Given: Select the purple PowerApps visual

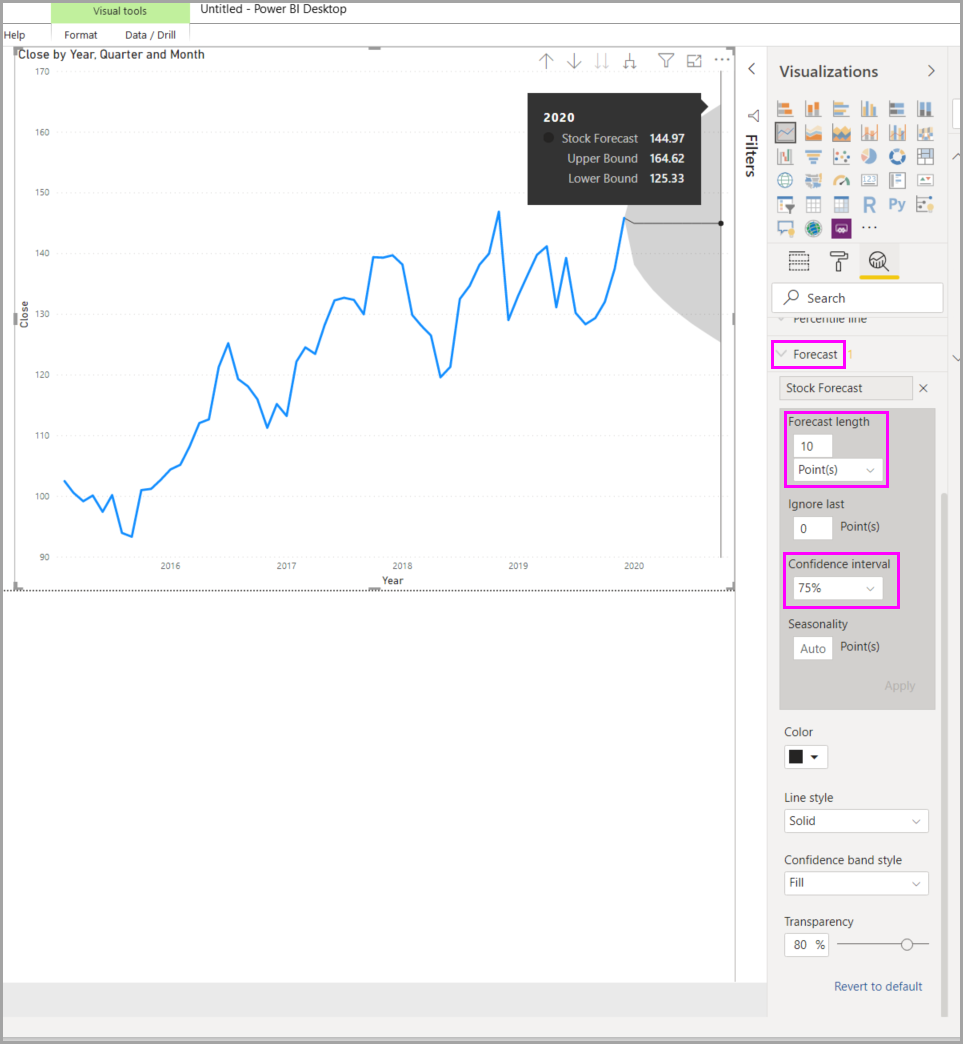Looking at the screenshot, I should pyautogui.click(x=841, y=228).
